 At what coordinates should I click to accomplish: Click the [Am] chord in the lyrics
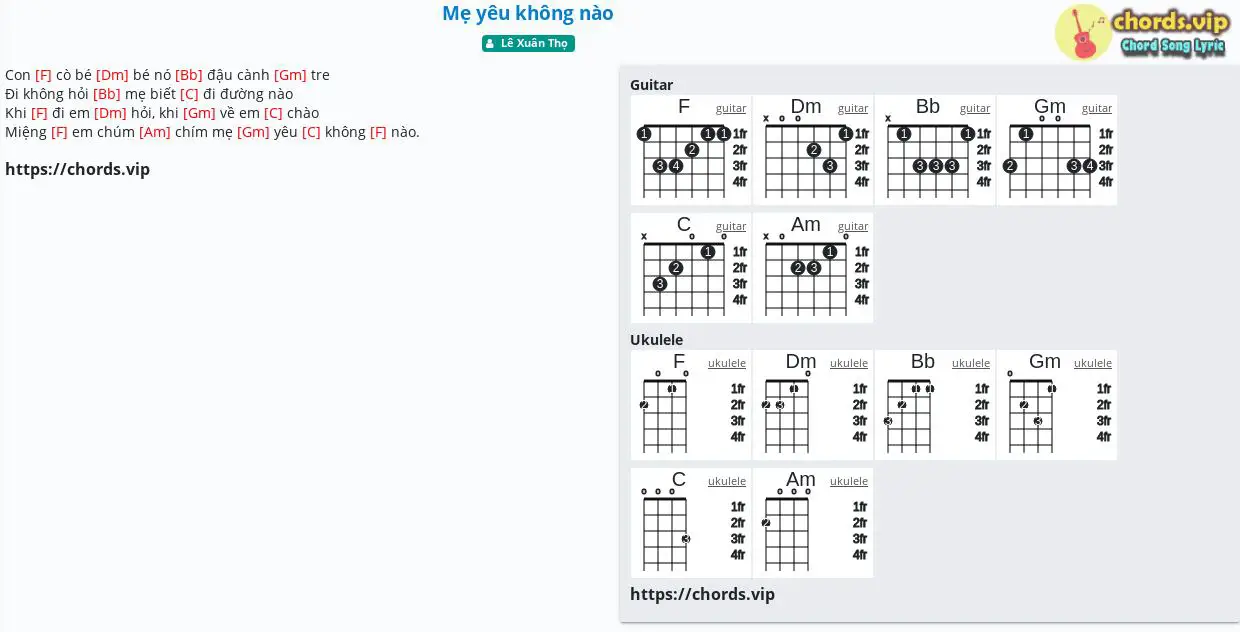(155, 132)
